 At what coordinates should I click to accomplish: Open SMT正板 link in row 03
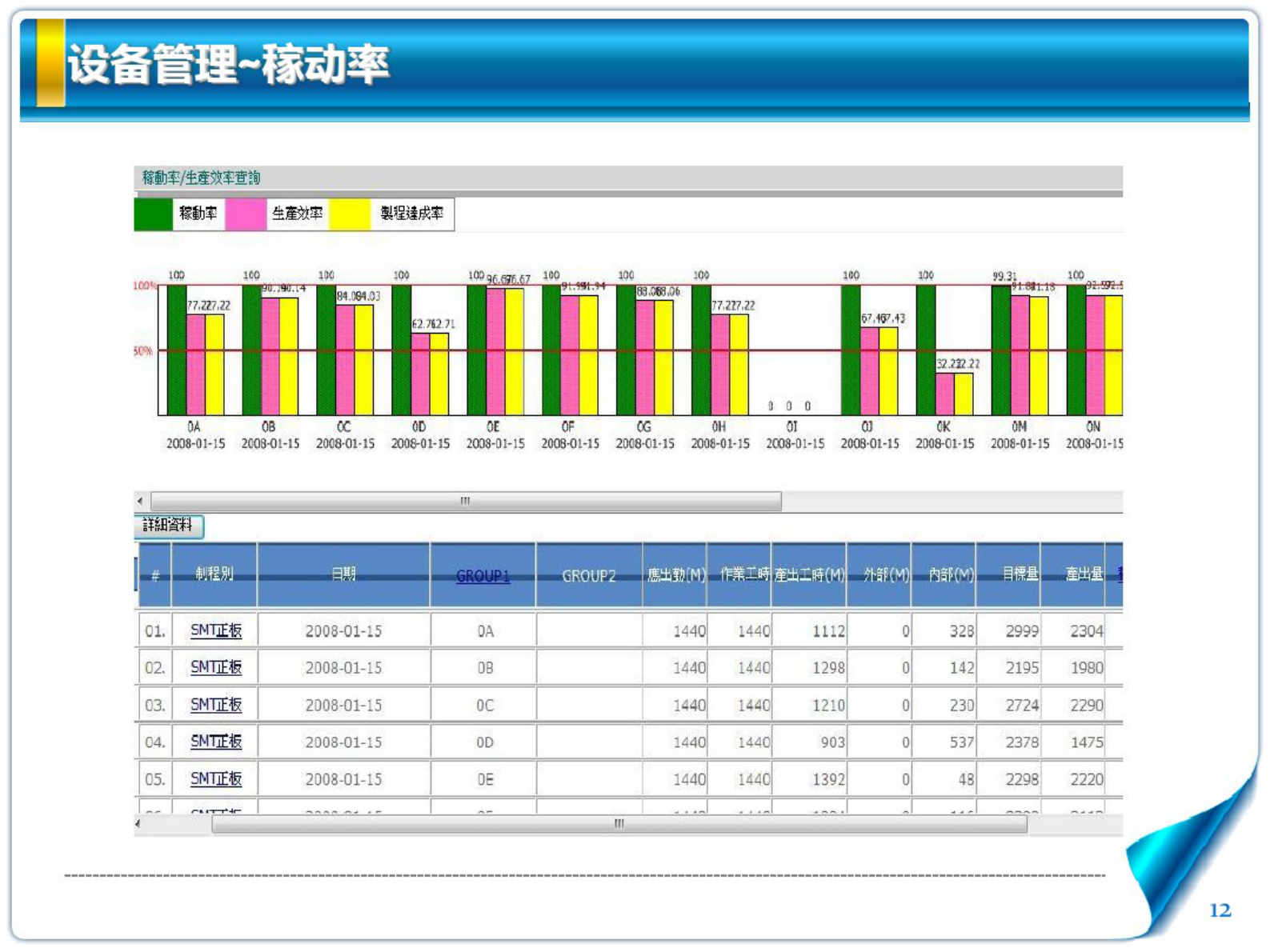click(x=216, y=705)
